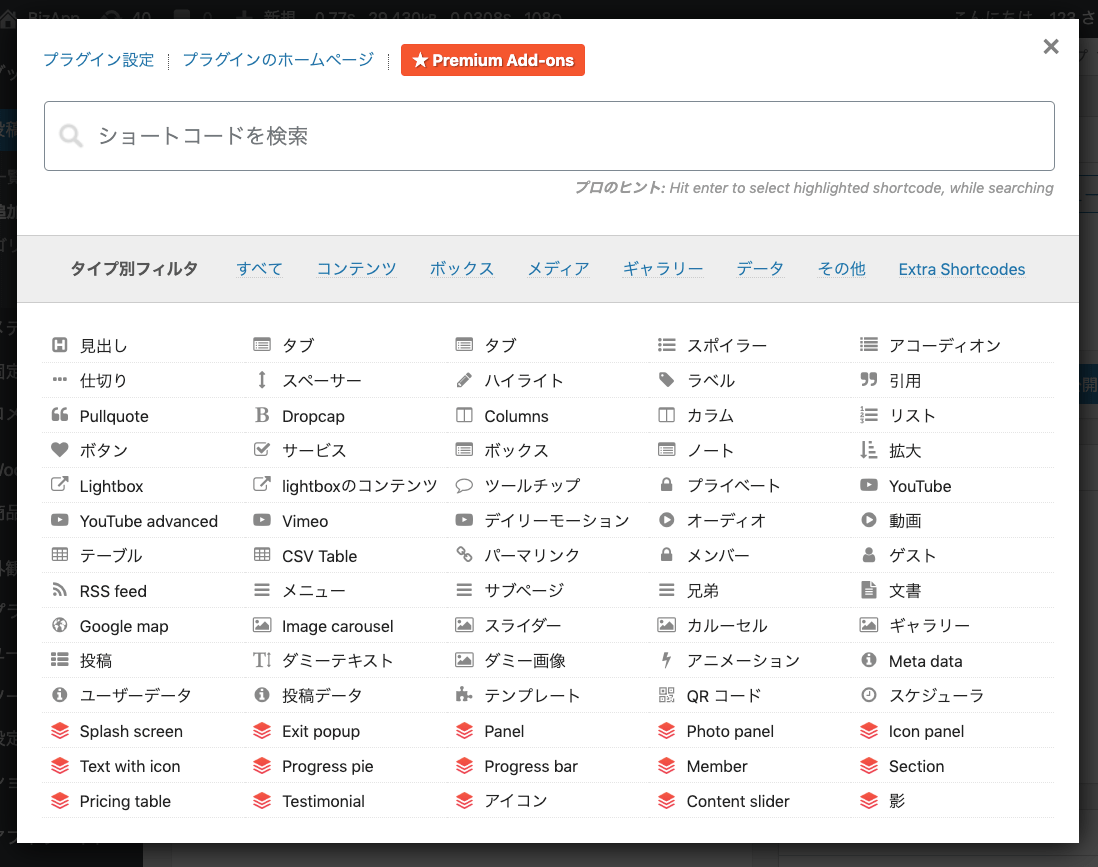Select the ゲスト user icon
This screenshot has width=1098, height=867.
pos(868,555)
